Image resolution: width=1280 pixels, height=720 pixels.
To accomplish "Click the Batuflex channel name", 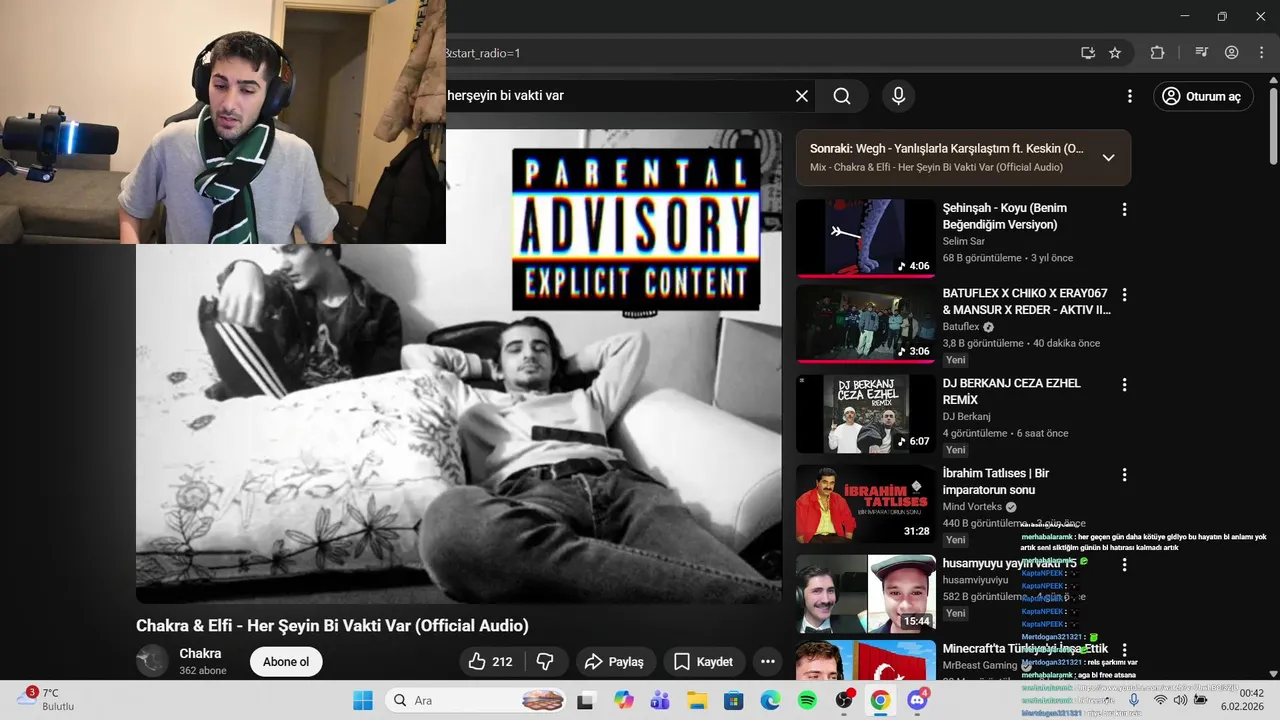I will click(x=961, y=327).
